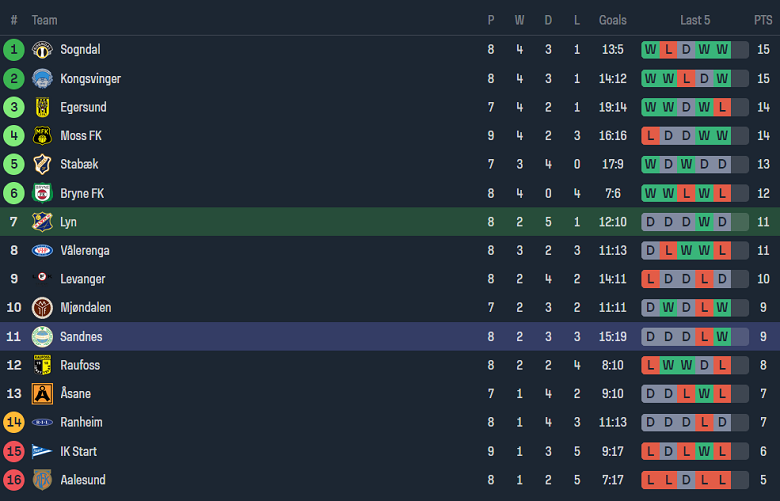Sort table by PTS column header

[763, 20]
